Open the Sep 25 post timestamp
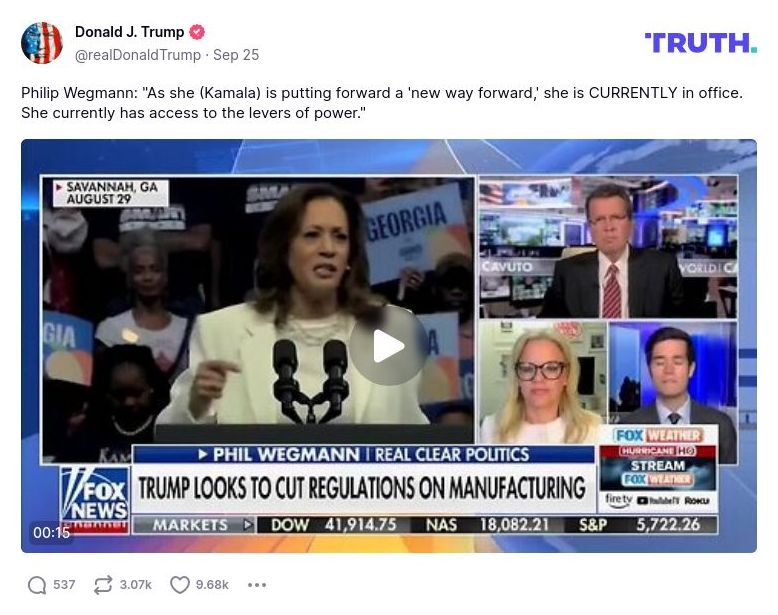 pos(236,55)
